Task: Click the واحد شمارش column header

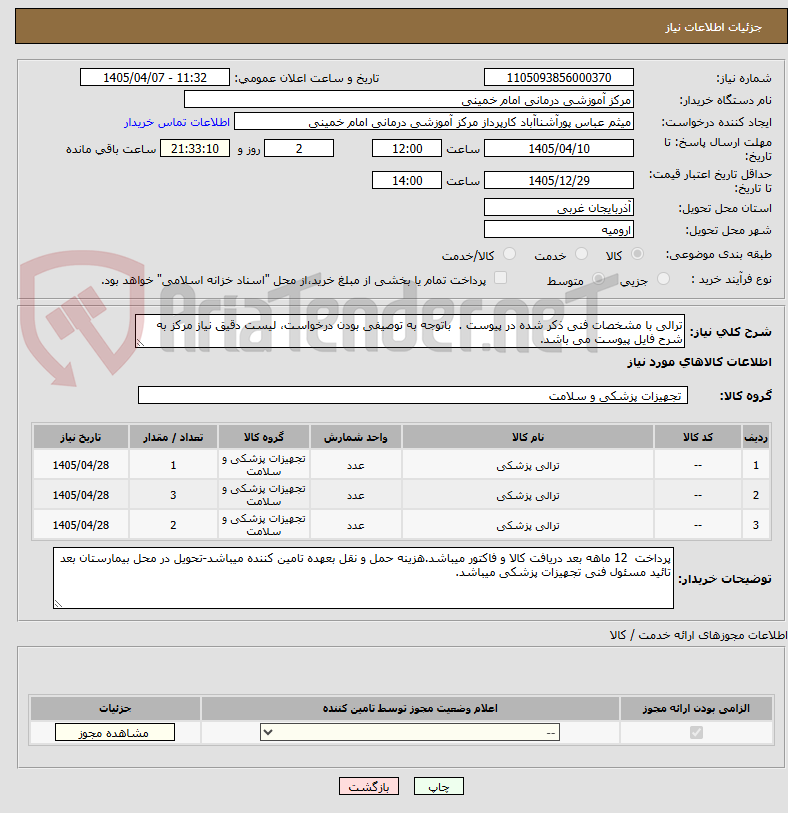Action: 356,437
